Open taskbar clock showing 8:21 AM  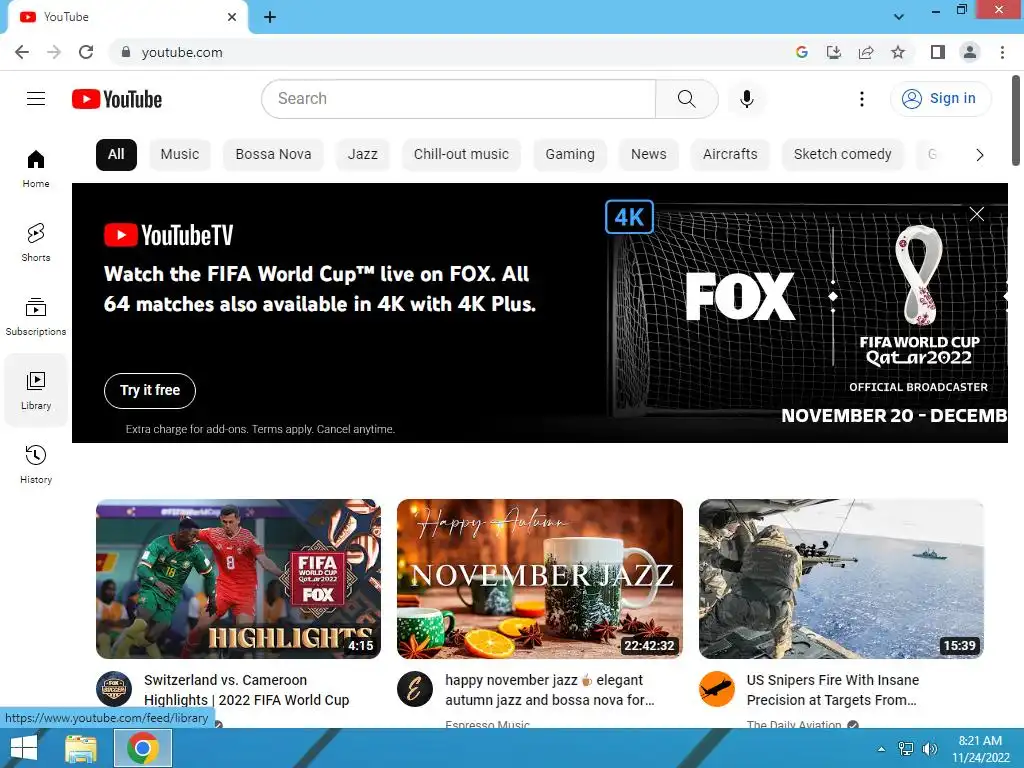(x=980, y=749)
